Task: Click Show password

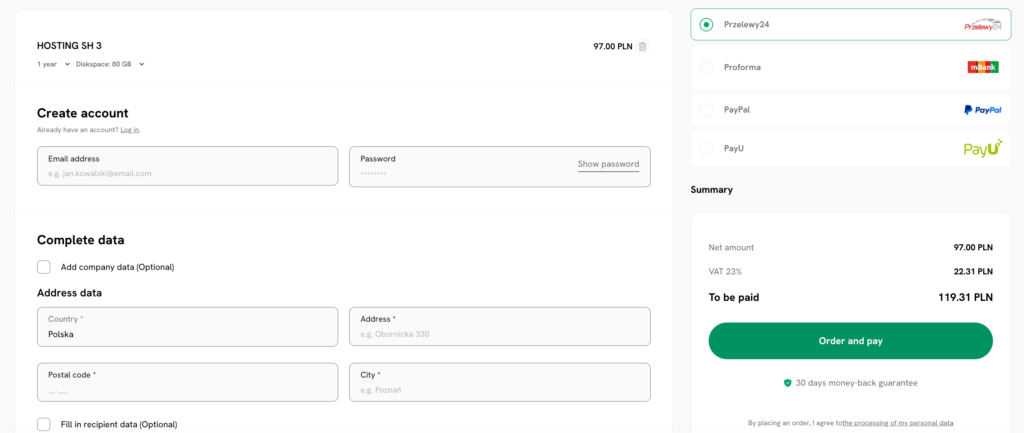Action: pyautogui.click(x=608, y=164)
